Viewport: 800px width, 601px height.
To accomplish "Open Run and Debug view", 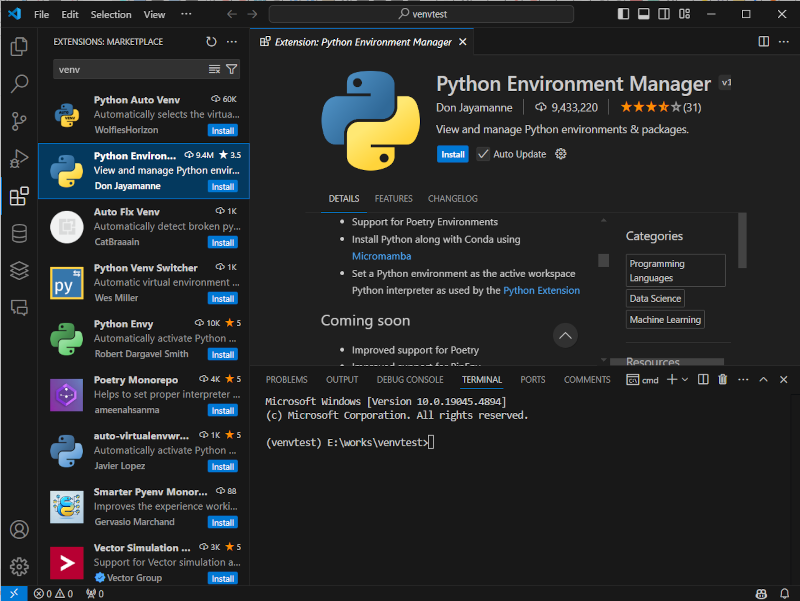I will (19, 159).
